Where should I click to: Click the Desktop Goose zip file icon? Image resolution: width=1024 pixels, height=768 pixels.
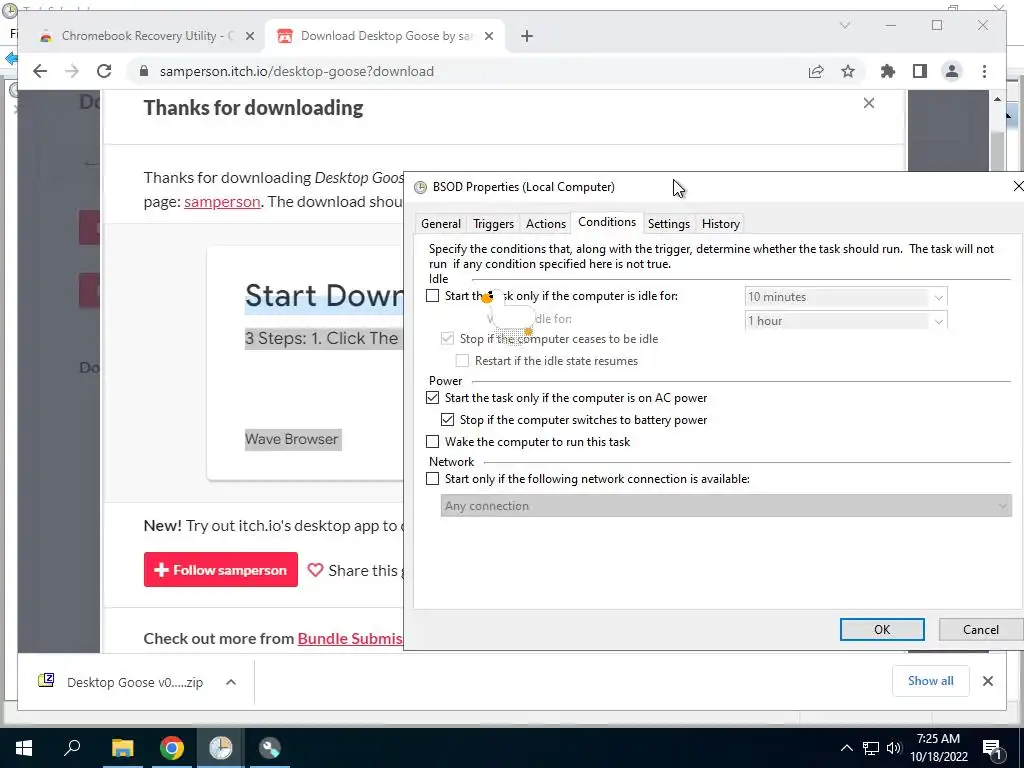click(x=46, y=681)
